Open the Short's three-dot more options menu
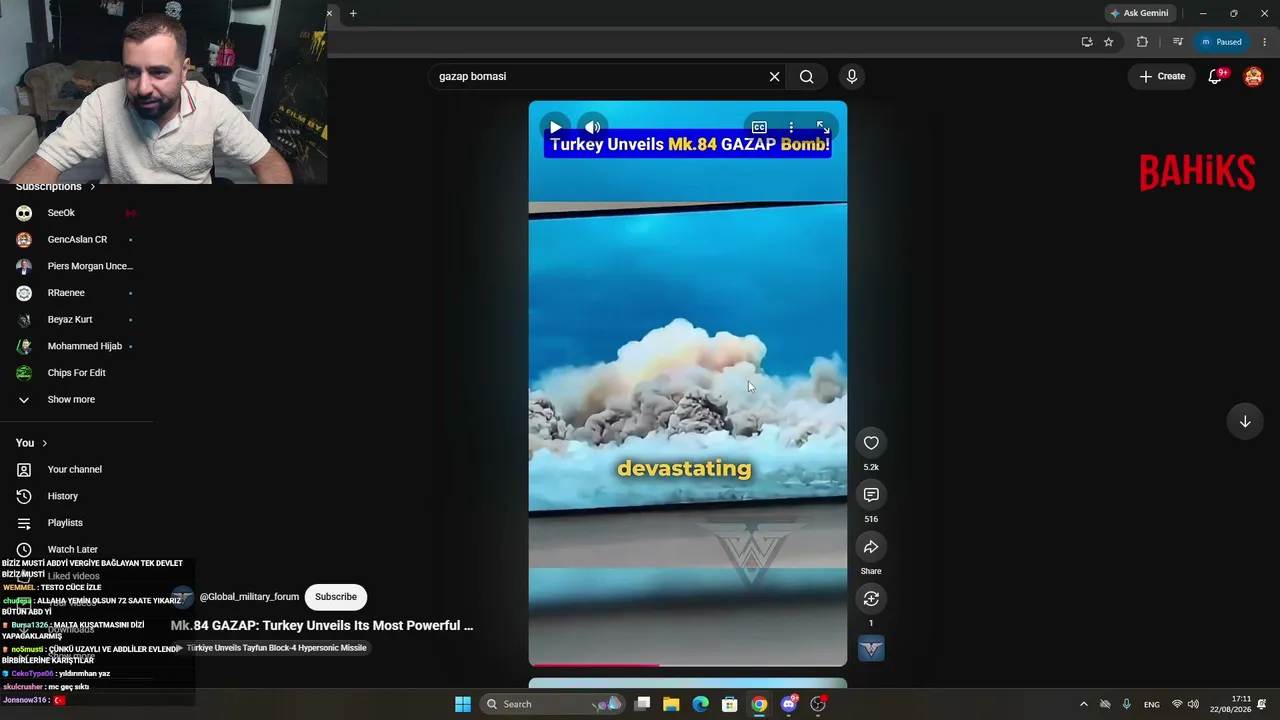Viewport: 1280px width, 720px height. pyautogui.click(x=791, y=128)
